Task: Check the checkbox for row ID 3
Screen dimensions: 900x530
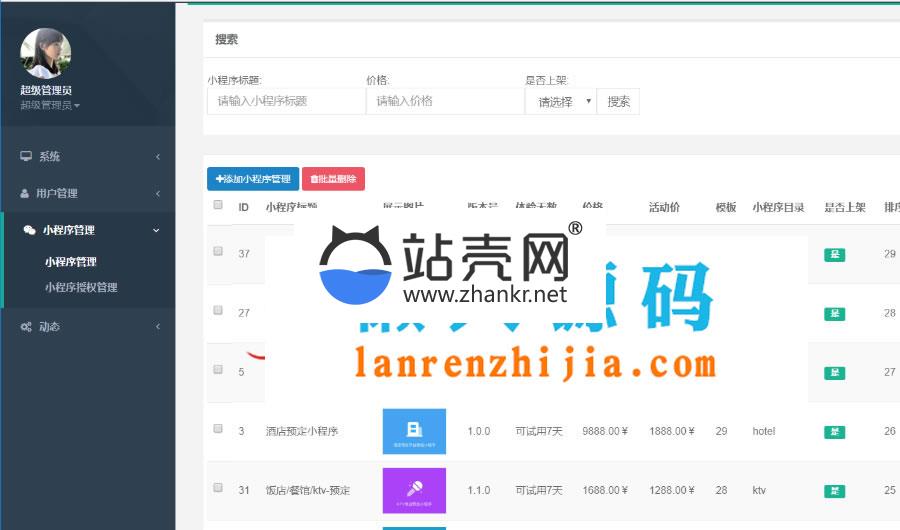Action: [218, 428]
